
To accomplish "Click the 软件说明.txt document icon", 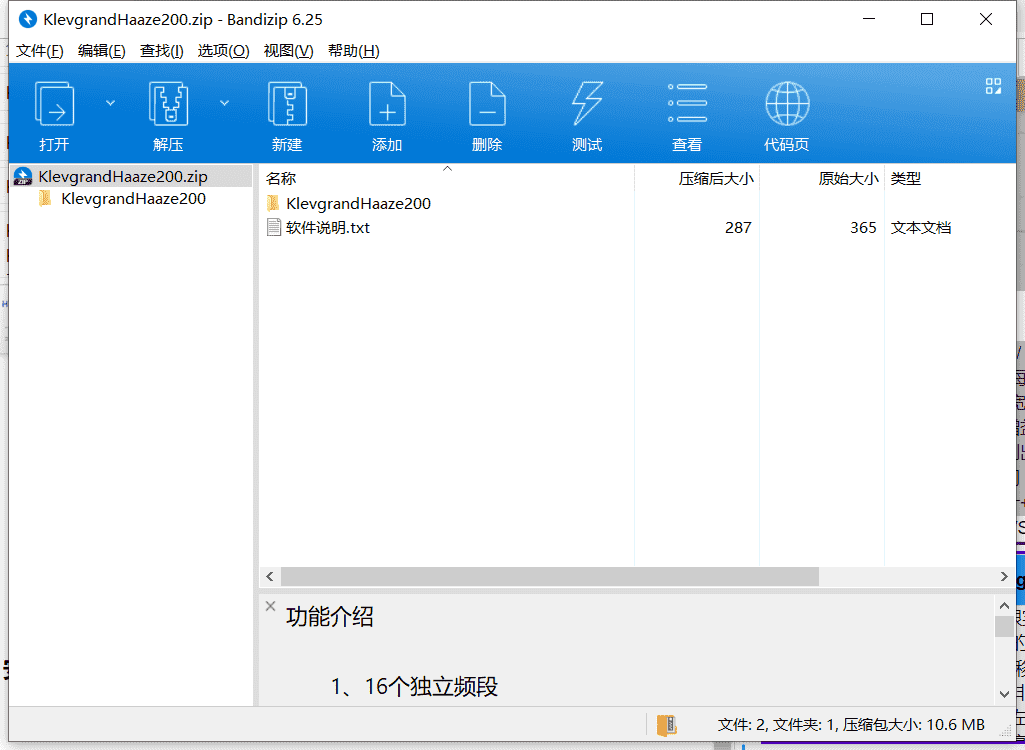I will point(274,228).
